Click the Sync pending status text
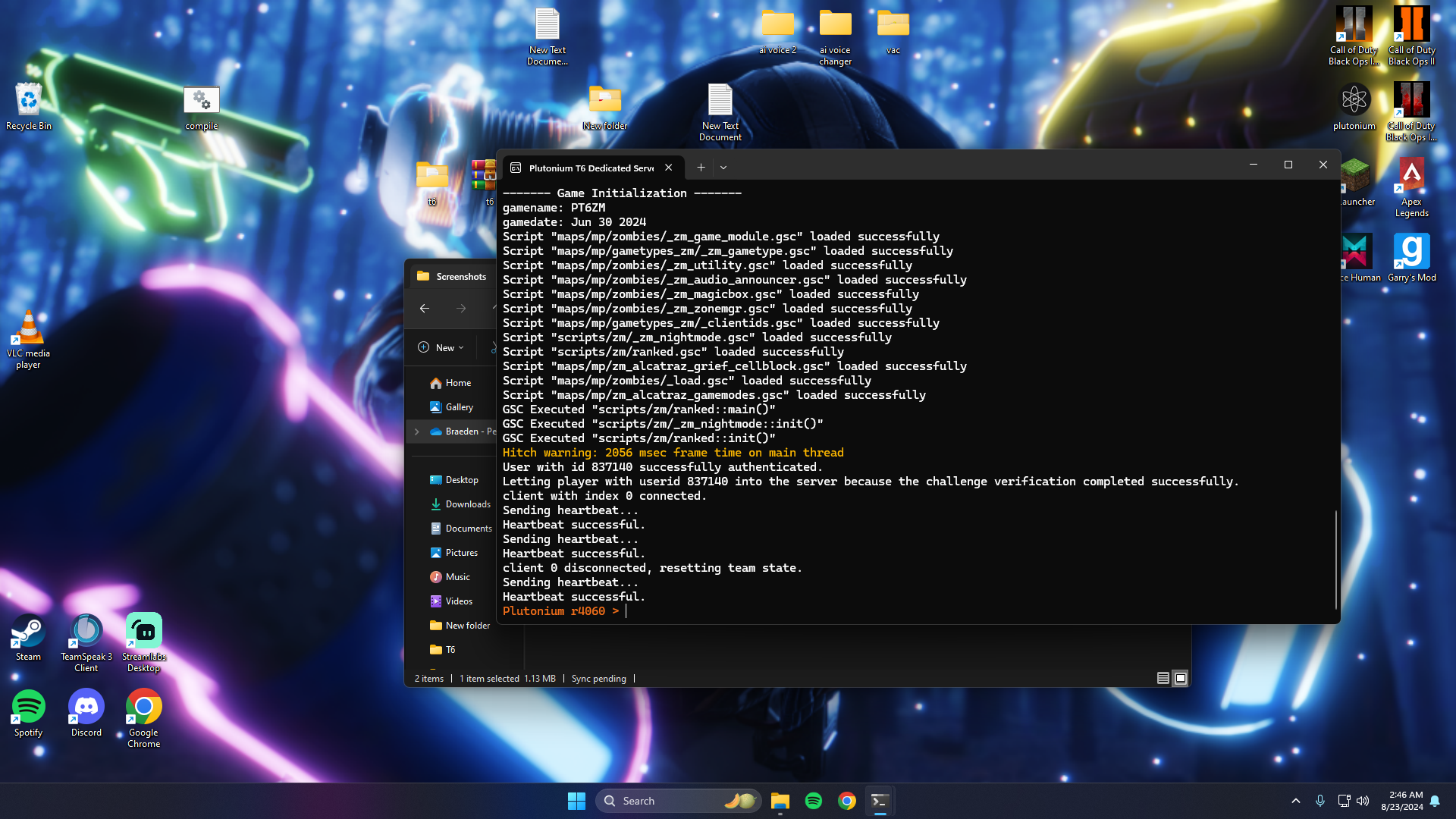This screenshot has height=819, width=1456. point(598,679)
